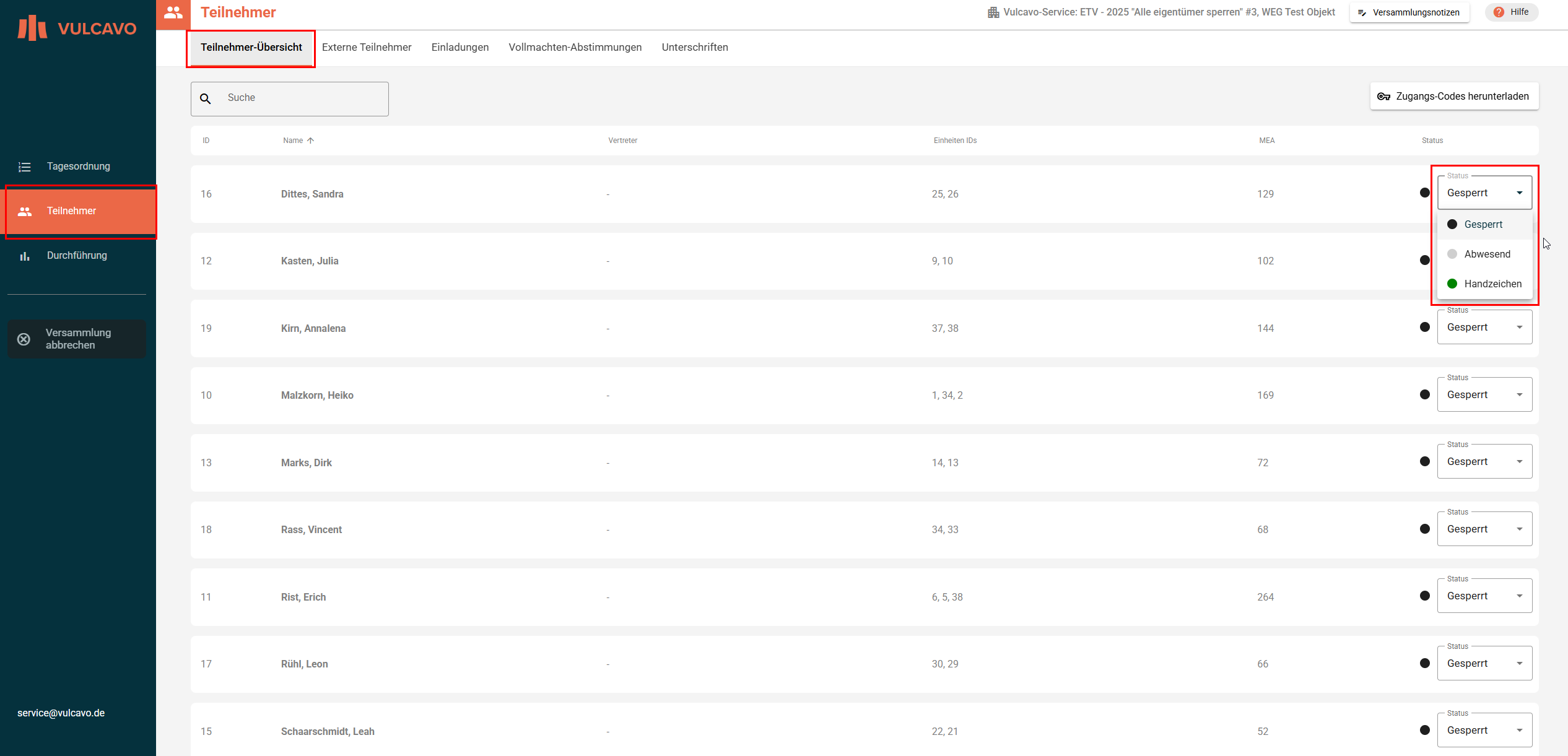This screenshot has width=1568, height=756.
Task: Click the status dot of Rass, Vincent
Action: coord(1425,529)
